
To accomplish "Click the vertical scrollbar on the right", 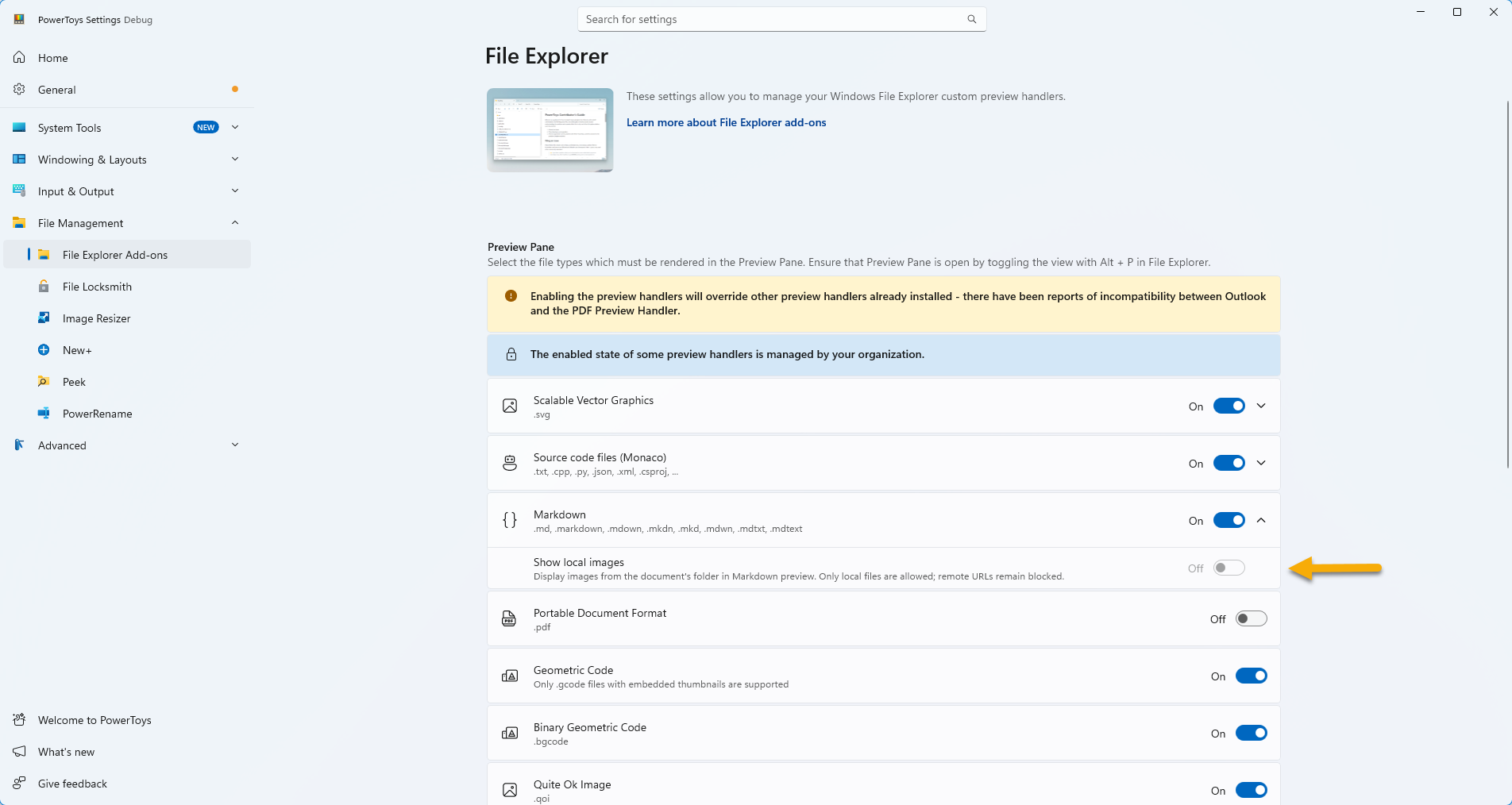I will tap(1507, 285).
